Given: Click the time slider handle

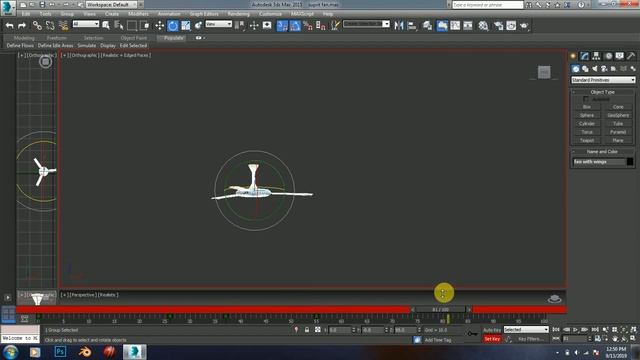Looking at the screenshot, I should pyautogui.click(x=440, y=309).
